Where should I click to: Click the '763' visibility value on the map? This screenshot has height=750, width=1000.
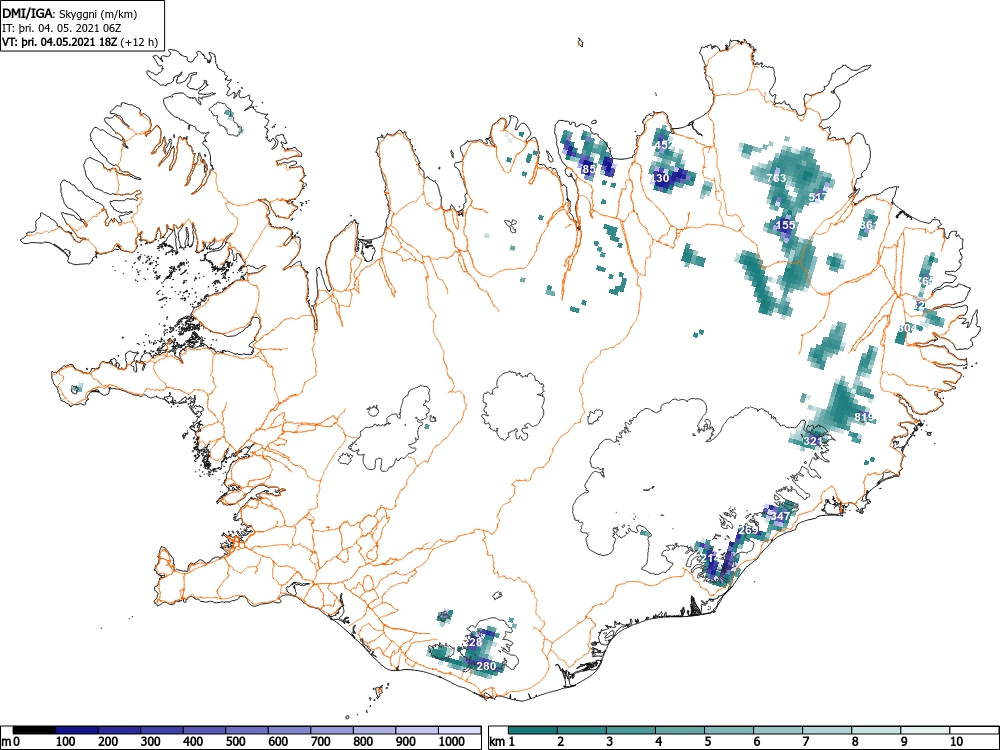pyautogui.click(x=776, y=178)
